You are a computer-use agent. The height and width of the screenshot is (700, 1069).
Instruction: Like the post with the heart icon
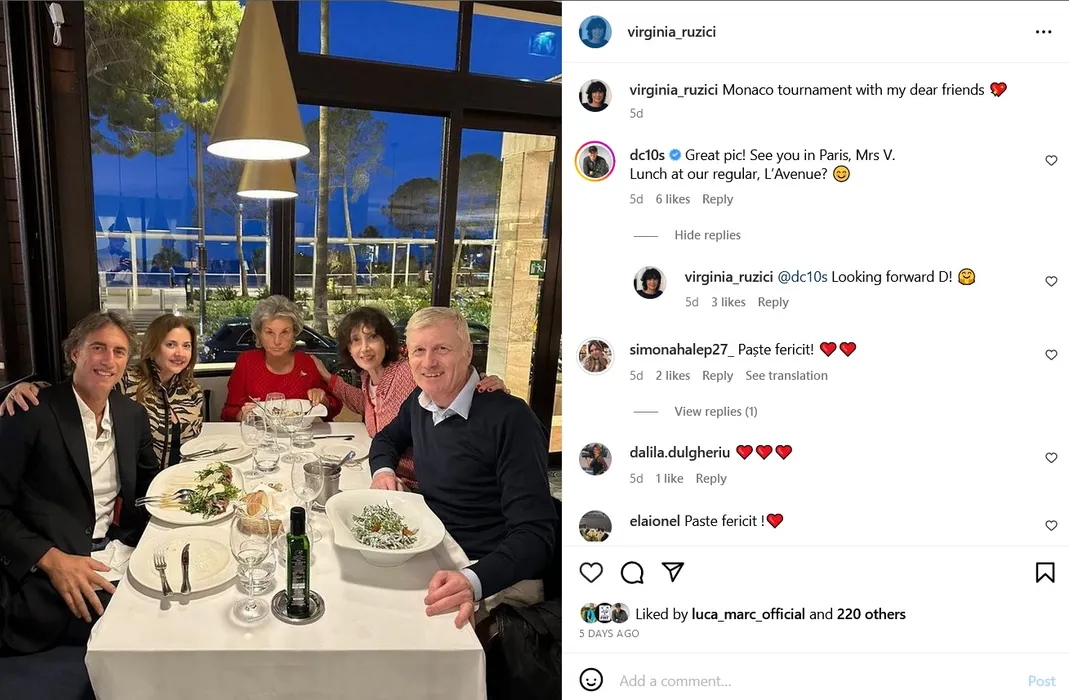pyautogui.click(x=591, y=573)
